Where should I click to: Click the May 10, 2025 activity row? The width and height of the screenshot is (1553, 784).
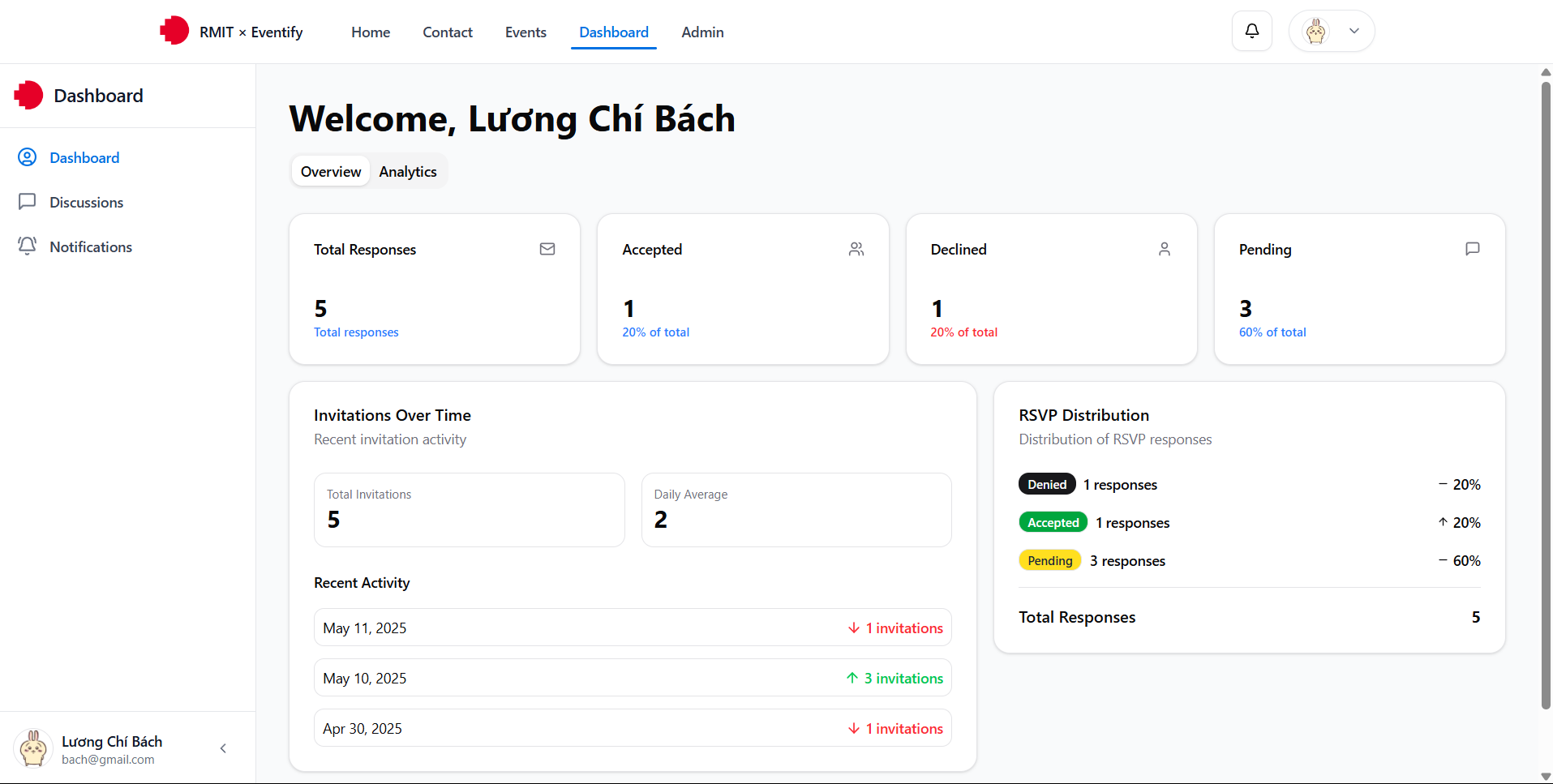coord(632,678)
